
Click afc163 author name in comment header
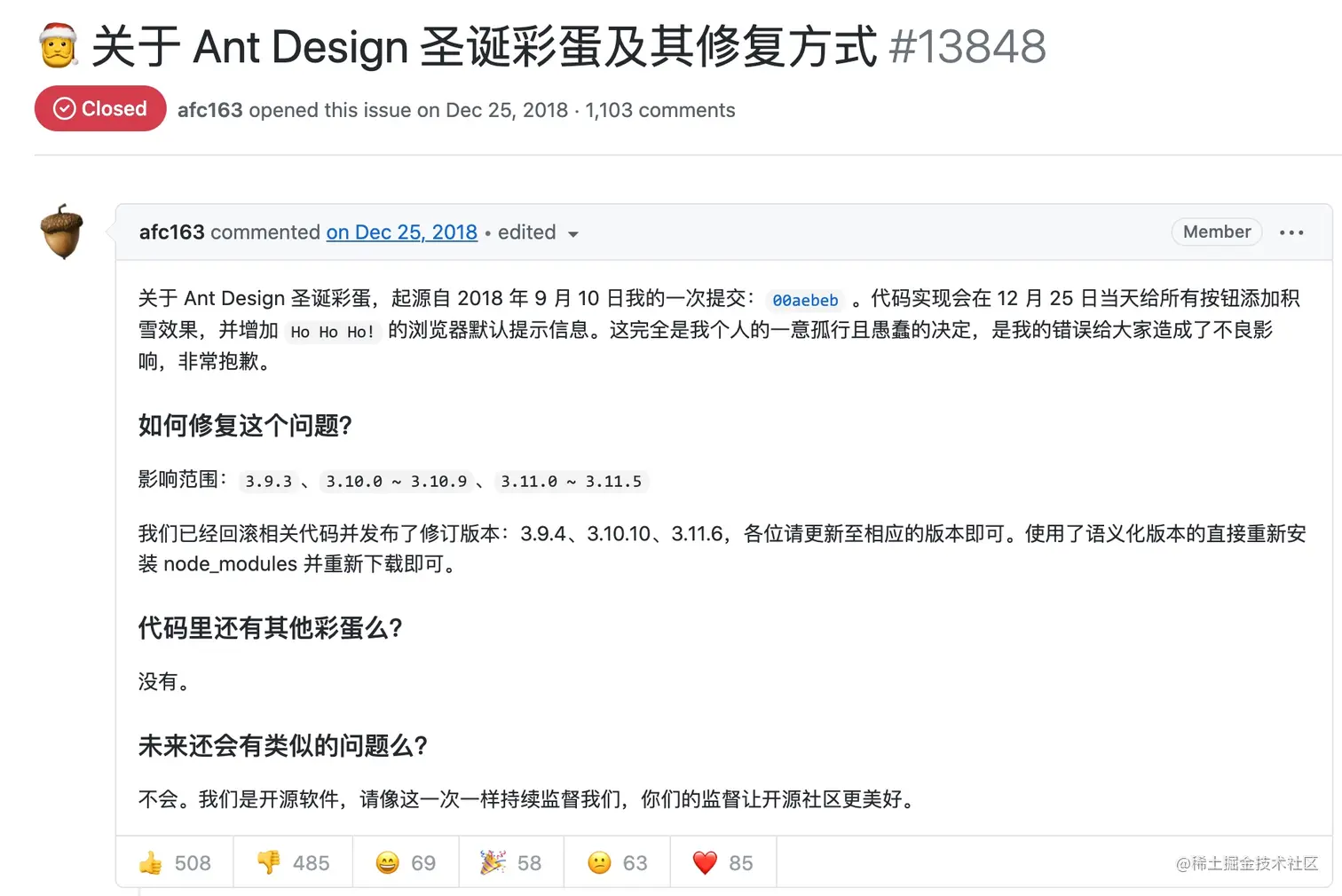pyautogui.click(x=172, y=232)
